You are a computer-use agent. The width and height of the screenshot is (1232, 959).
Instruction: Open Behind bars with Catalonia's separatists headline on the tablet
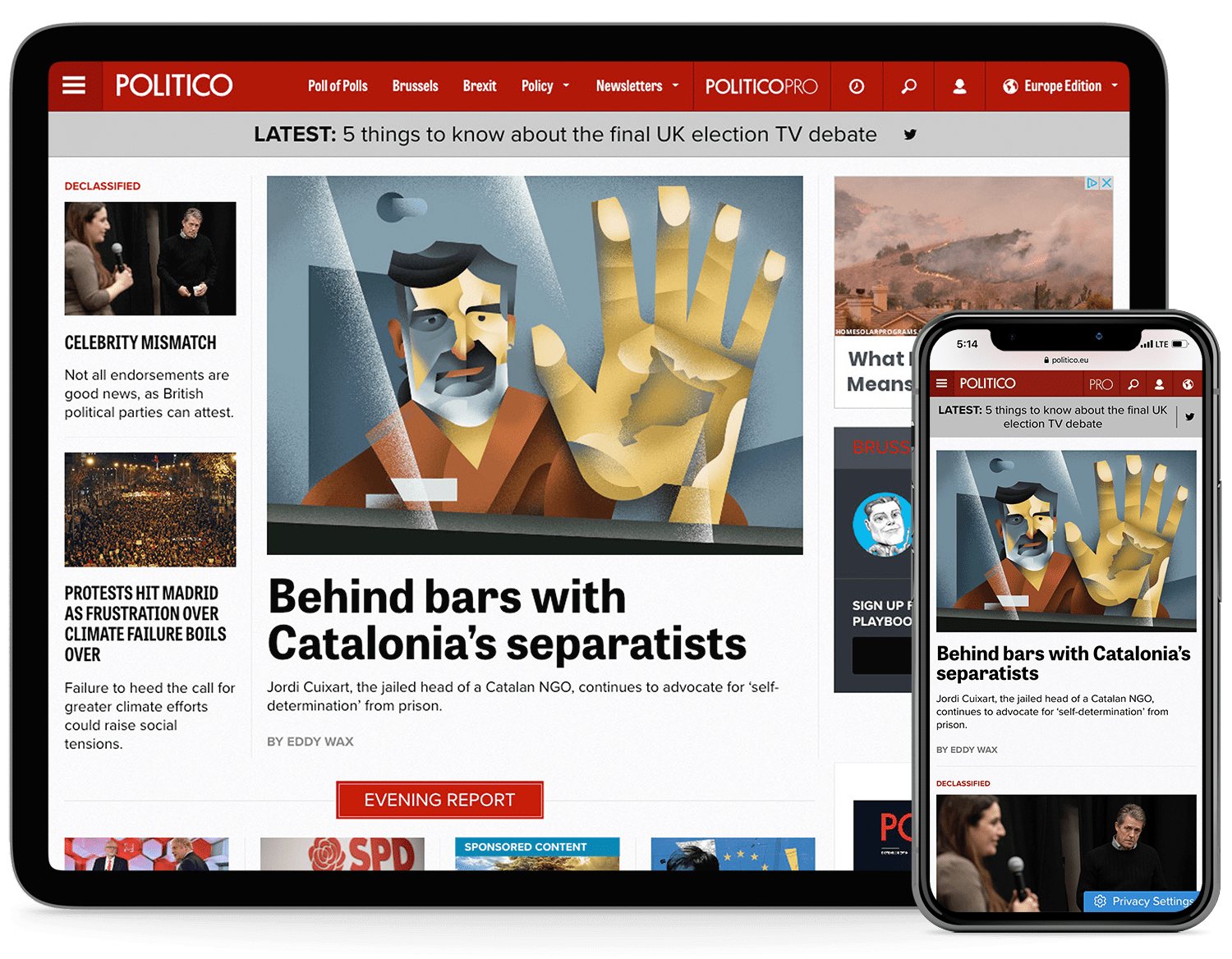507,620
